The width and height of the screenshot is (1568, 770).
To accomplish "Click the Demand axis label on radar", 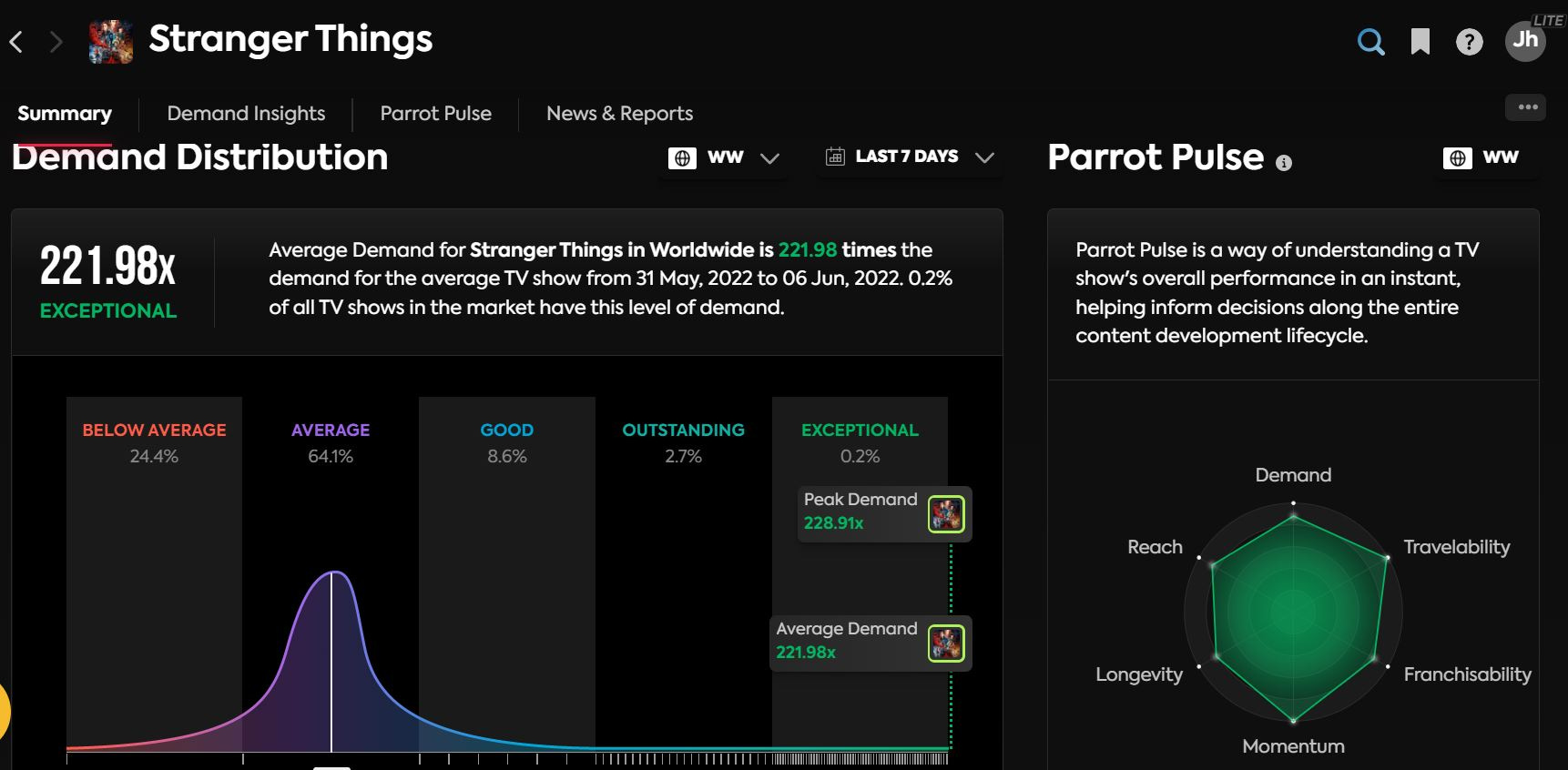I will coord(1293,475).
